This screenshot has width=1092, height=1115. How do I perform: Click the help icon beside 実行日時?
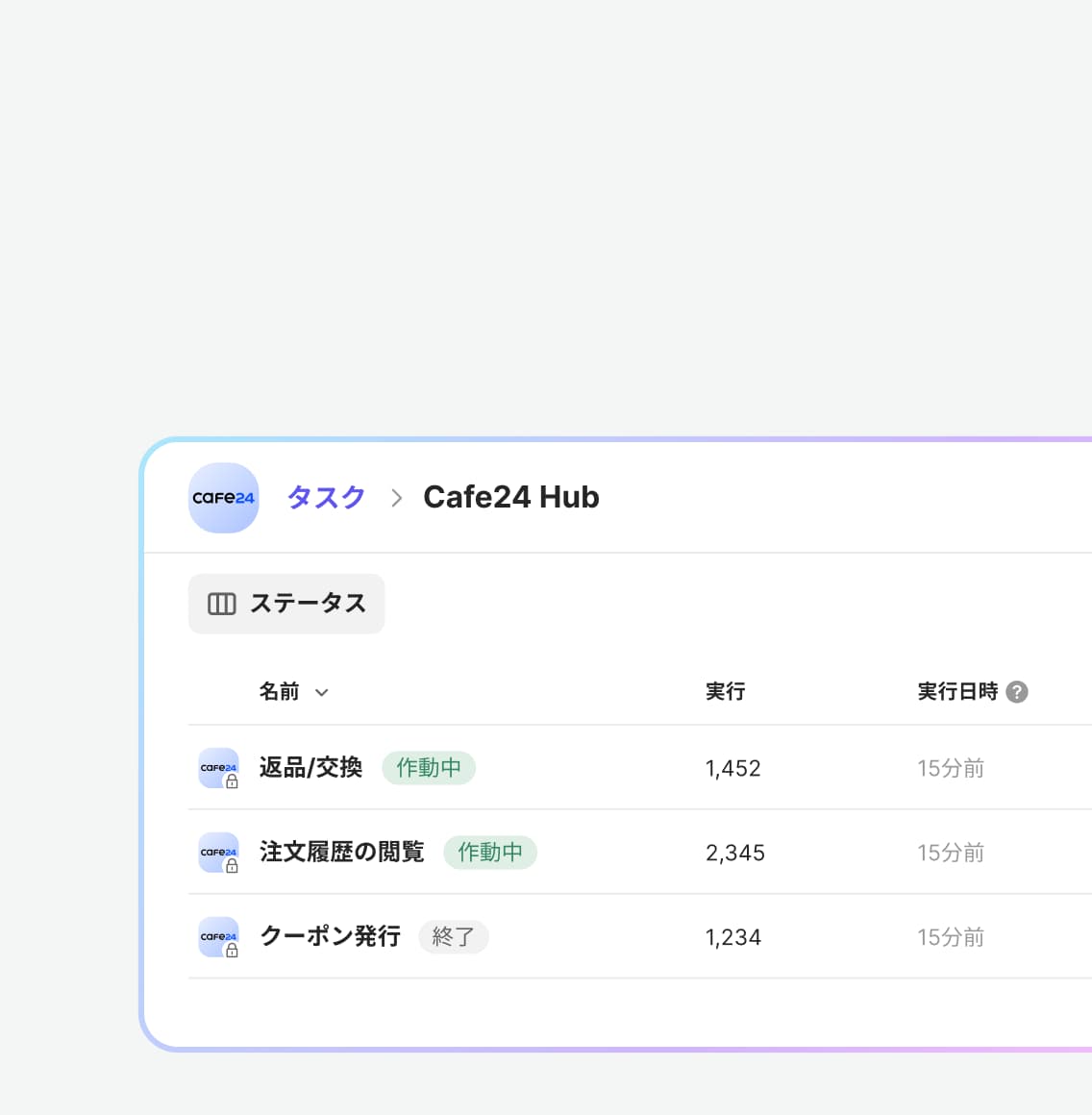point(1017,692)
